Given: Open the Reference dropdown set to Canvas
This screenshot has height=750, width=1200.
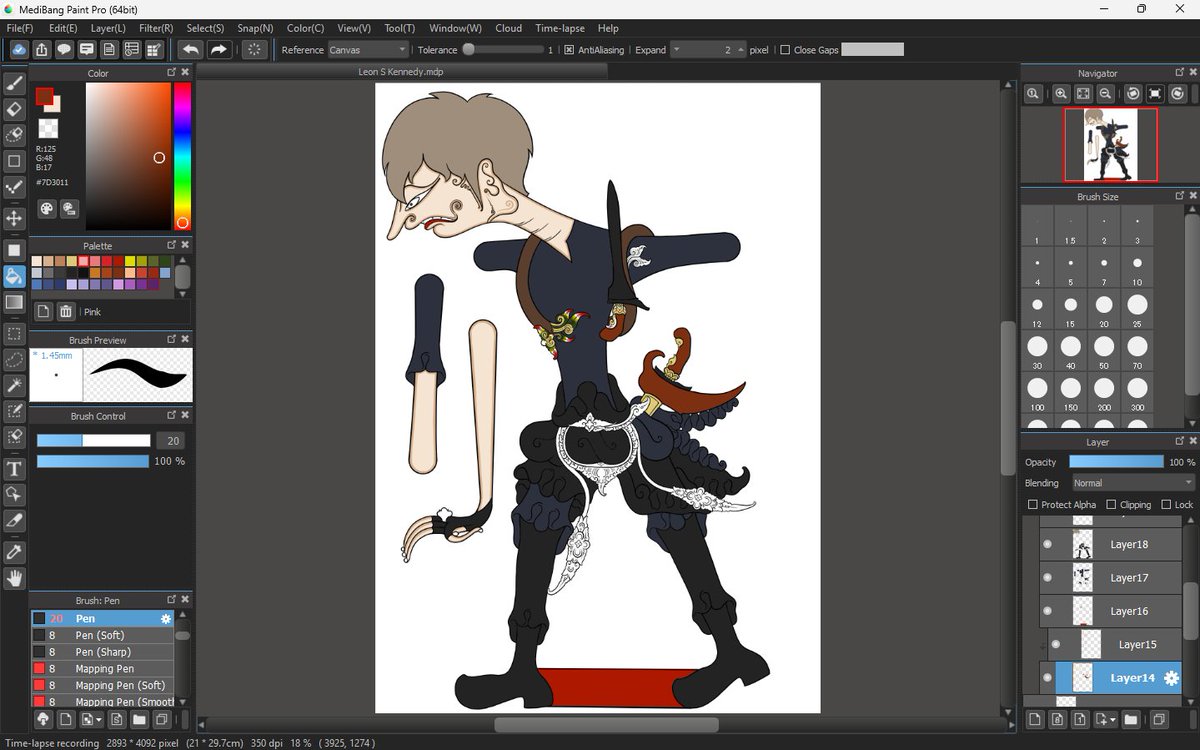Looking at the screenshot, I should pyautogui.click(x=368, y=50).
